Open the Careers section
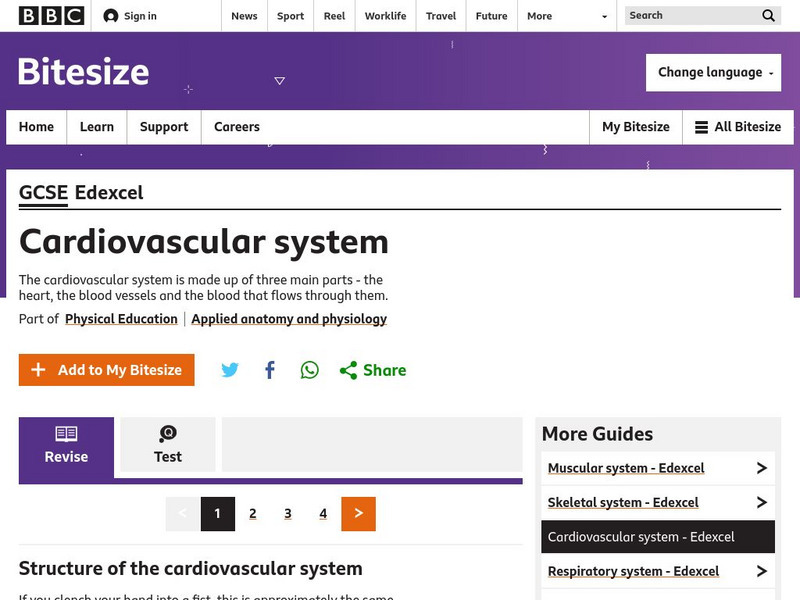 pos(237,127)
